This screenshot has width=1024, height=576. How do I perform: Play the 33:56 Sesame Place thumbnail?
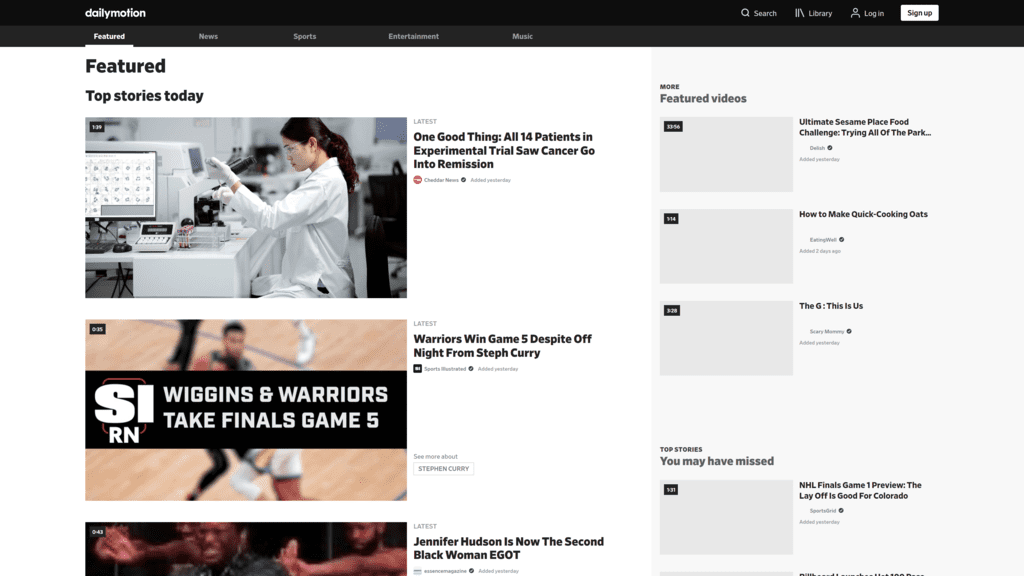point(726,155)
